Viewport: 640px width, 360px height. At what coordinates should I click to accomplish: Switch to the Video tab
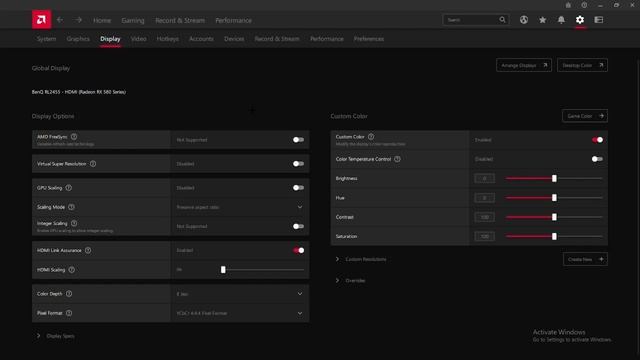[x=138, y=39]
